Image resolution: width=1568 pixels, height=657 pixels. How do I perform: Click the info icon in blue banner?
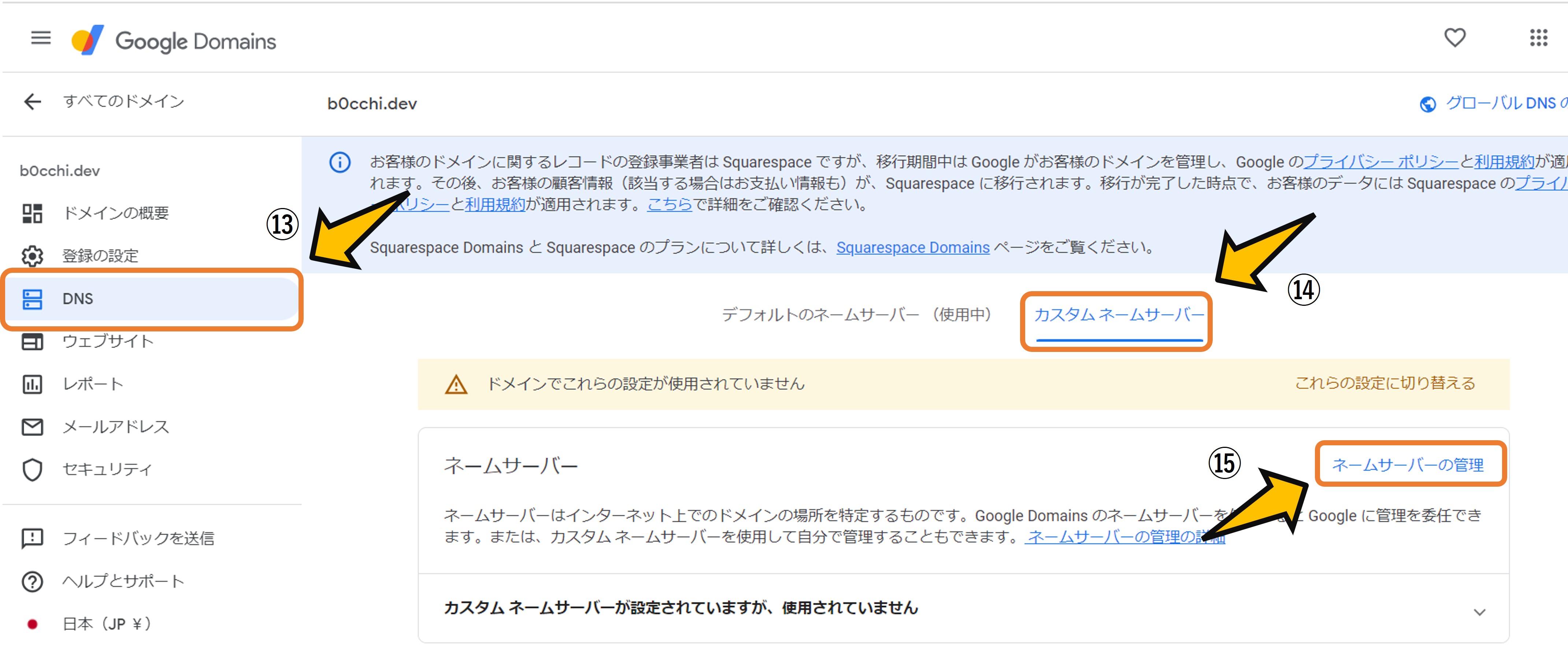[340, 162]
